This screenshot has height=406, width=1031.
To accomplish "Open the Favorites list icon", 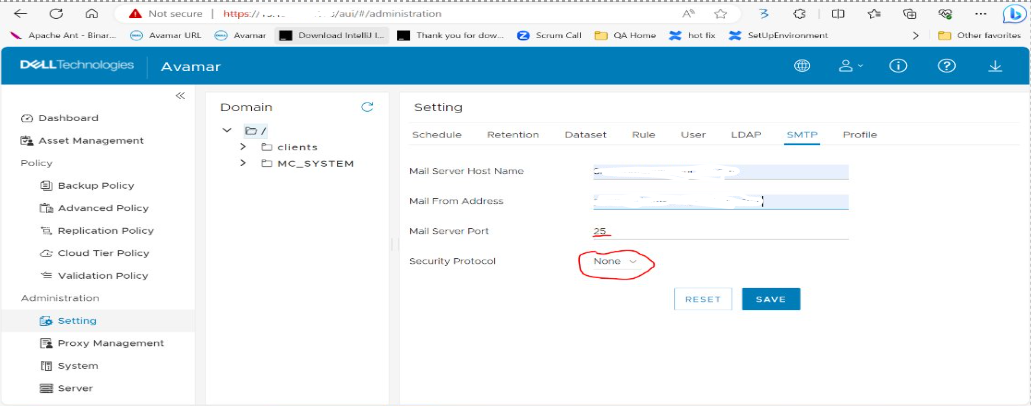I will click(x=874, y=13).
